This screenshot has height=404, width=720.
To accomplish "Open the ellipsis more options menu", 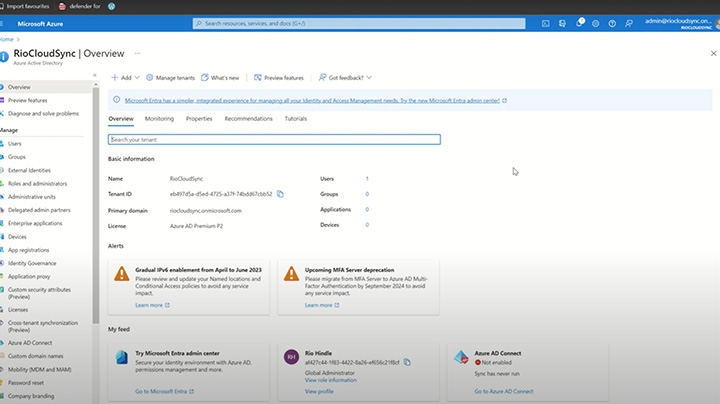I will 137,53.
